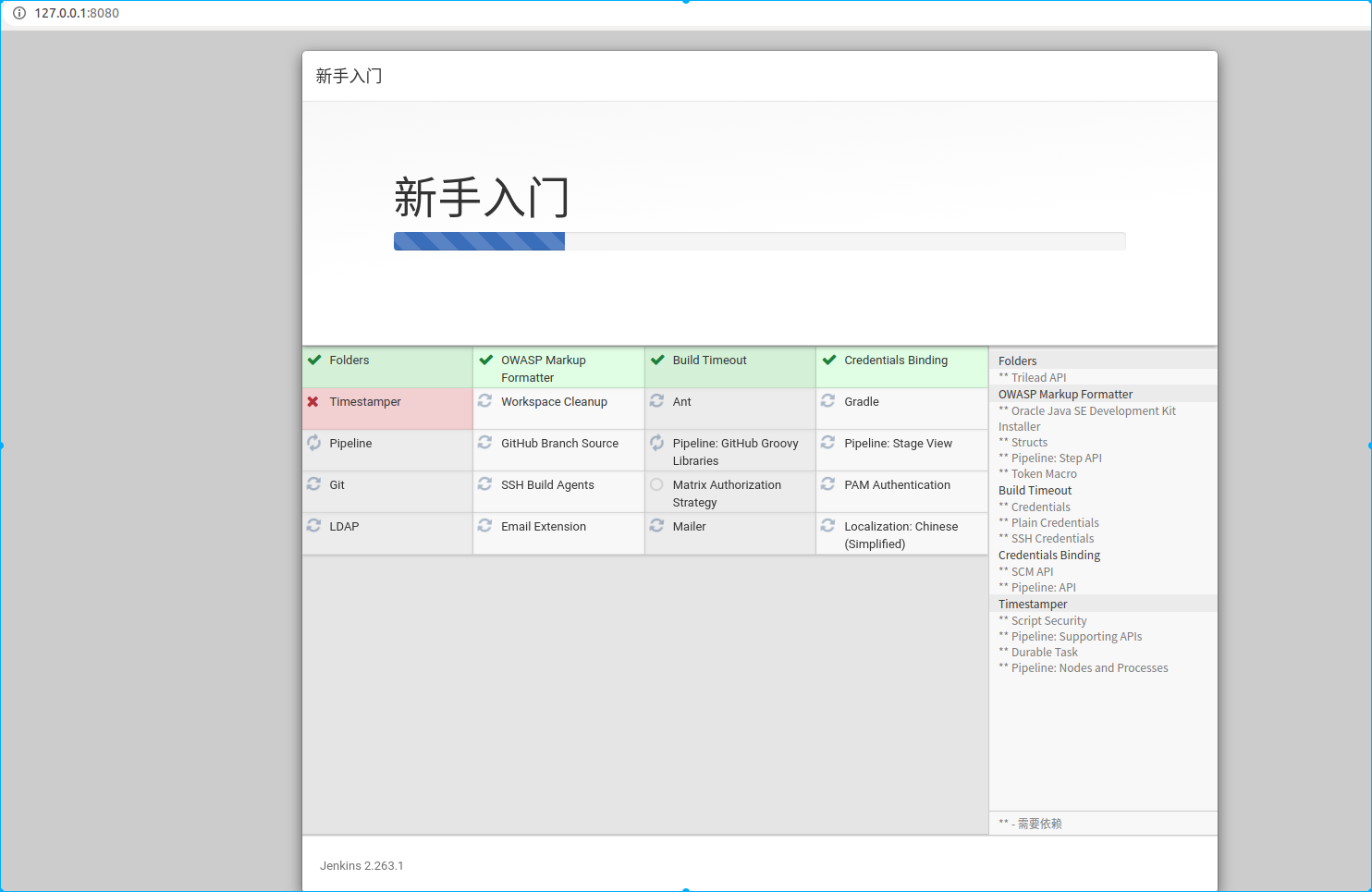Click the checkmark icon beside OWASP Markup Formatter
This screenshot has width=1372, height=892.
click(486, 360)
